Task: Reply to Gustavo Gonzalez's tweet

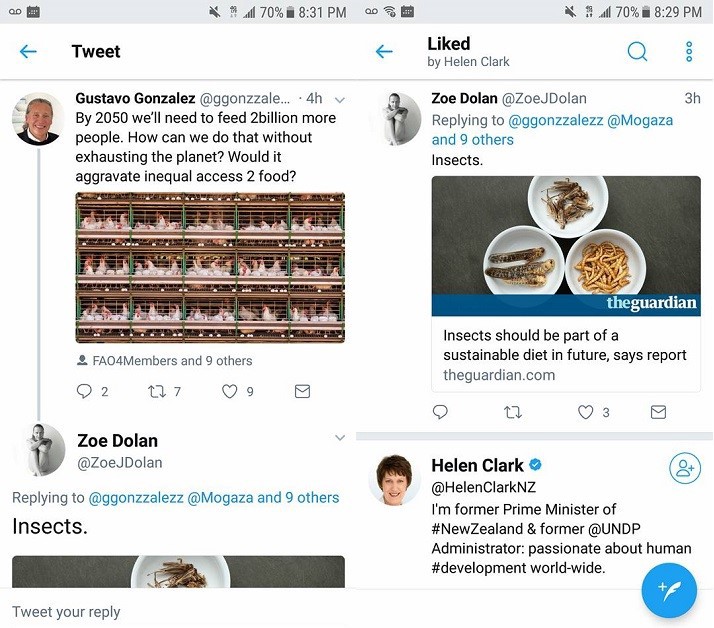Action: click(85, 392)
